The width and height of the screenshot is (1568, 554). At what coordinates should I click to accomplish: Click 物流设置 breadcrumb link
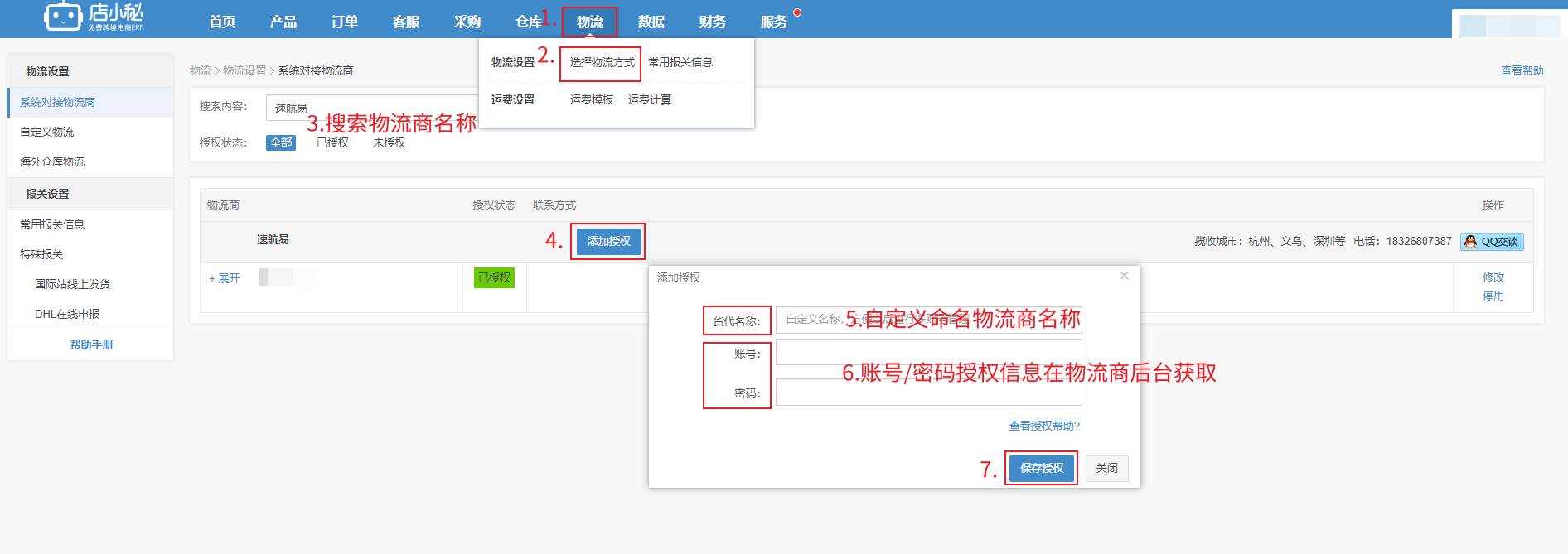click(244, 71)
